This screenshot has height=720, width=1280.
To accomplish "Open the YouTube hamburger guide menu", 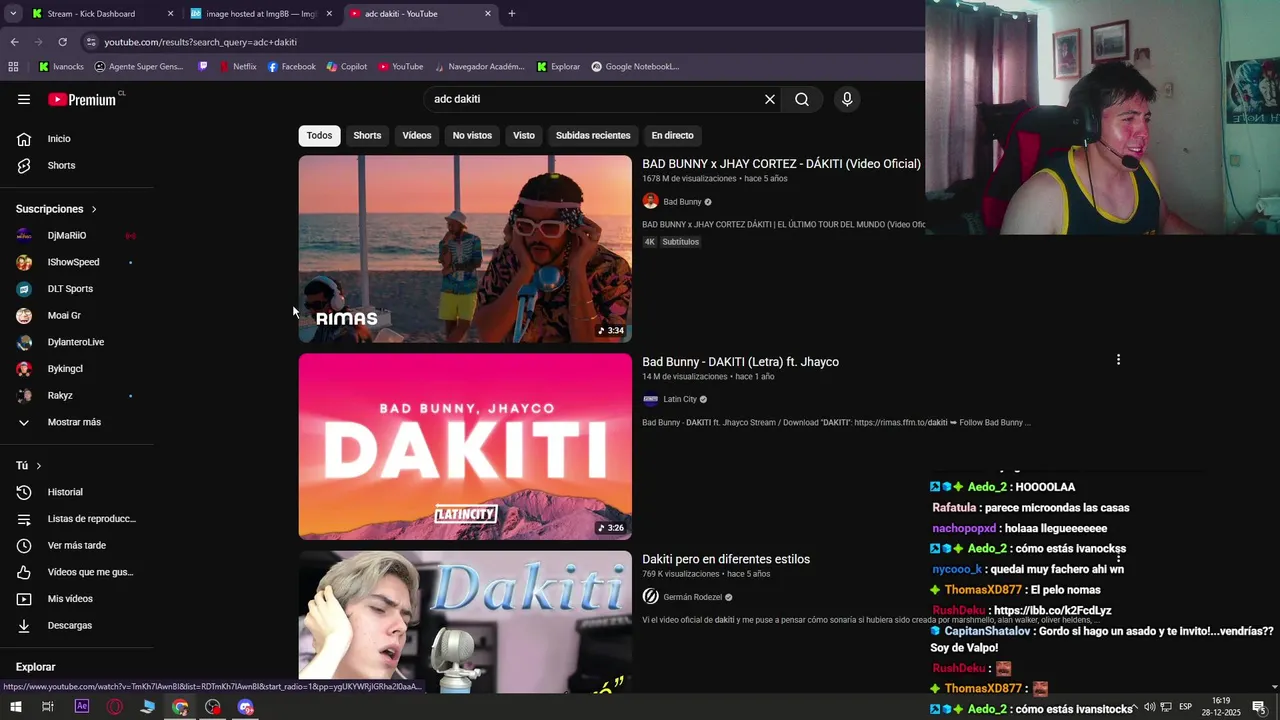I will pyautogui.click(x=24, y=99).
